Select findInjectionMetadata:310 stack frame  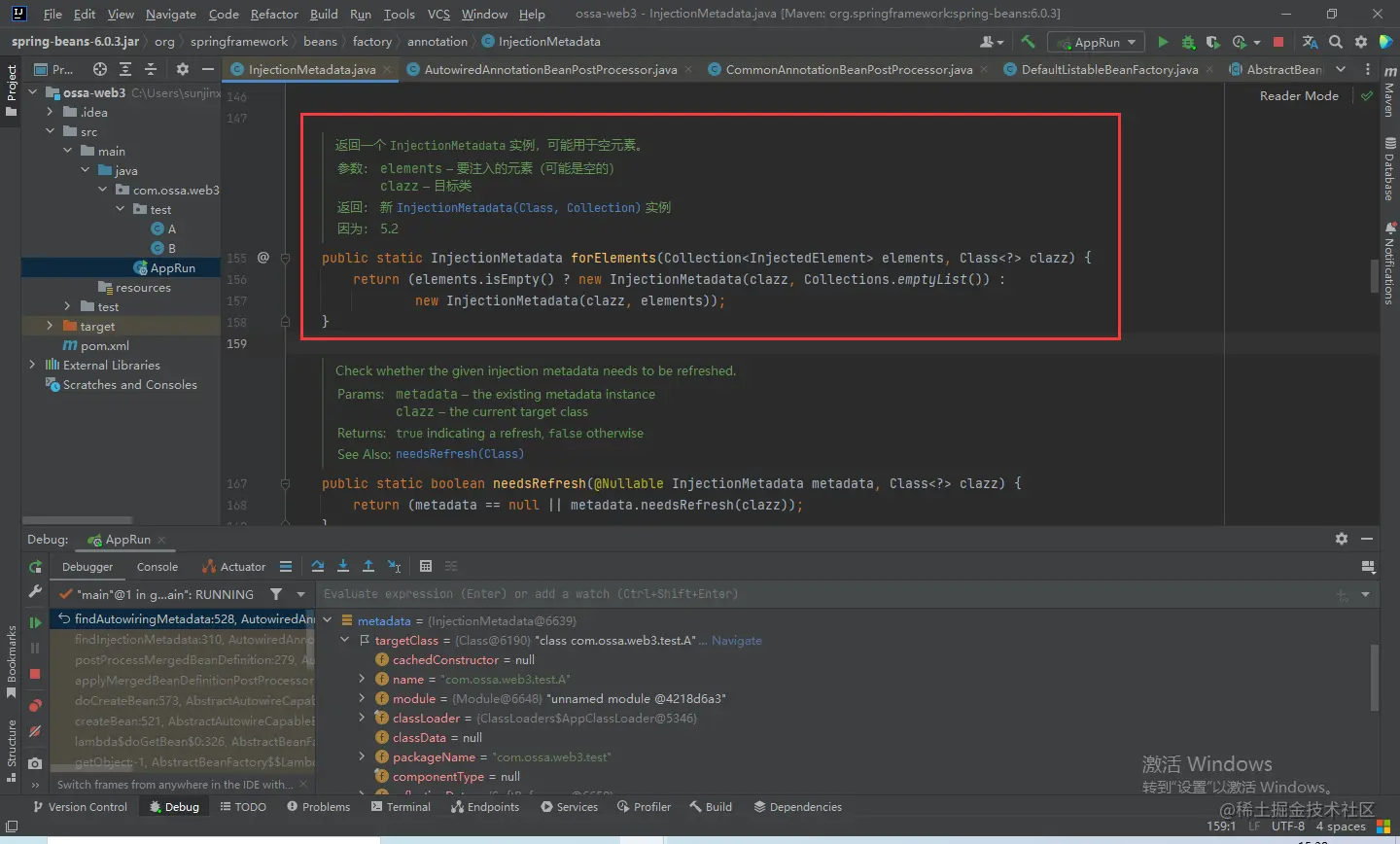pos(182,639)
